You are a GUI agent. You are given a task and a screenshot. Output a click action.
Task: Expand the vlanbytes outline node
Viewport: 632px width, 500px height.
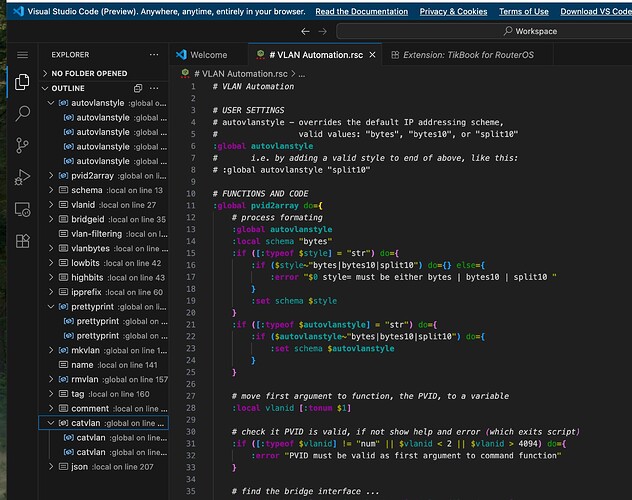click(51, 248)
